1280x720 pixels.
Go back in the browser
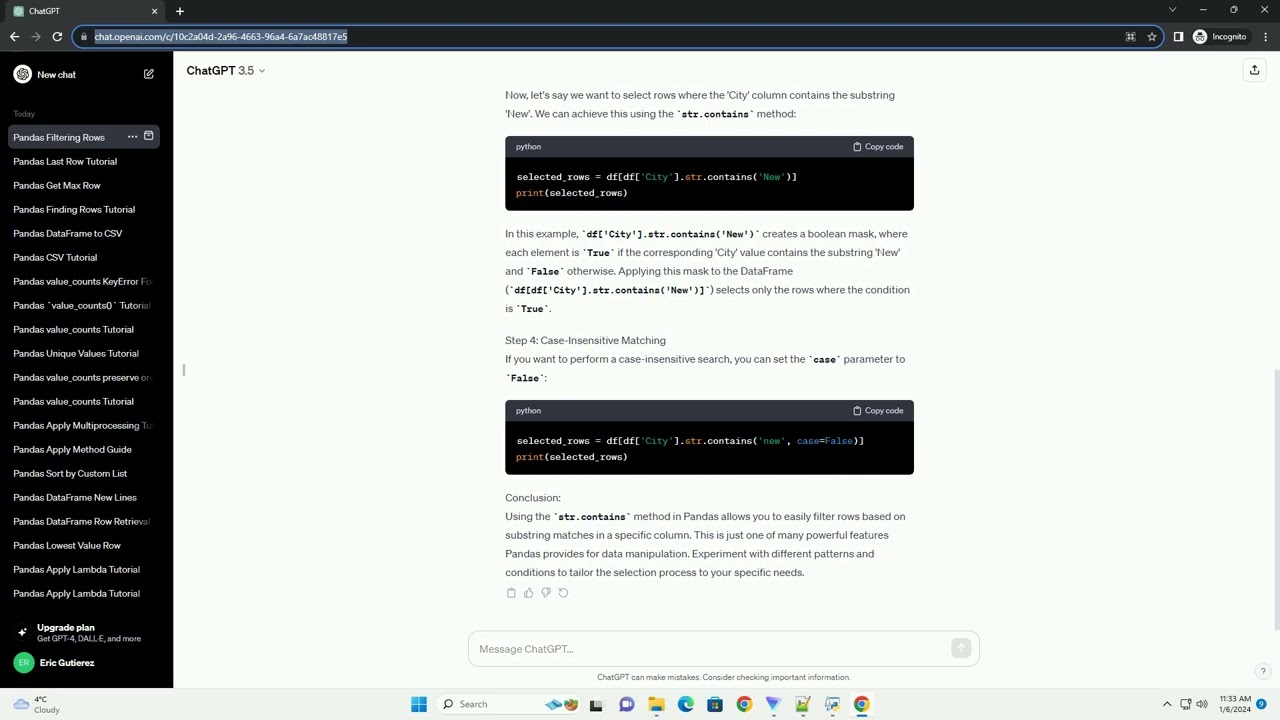[14, 37]
